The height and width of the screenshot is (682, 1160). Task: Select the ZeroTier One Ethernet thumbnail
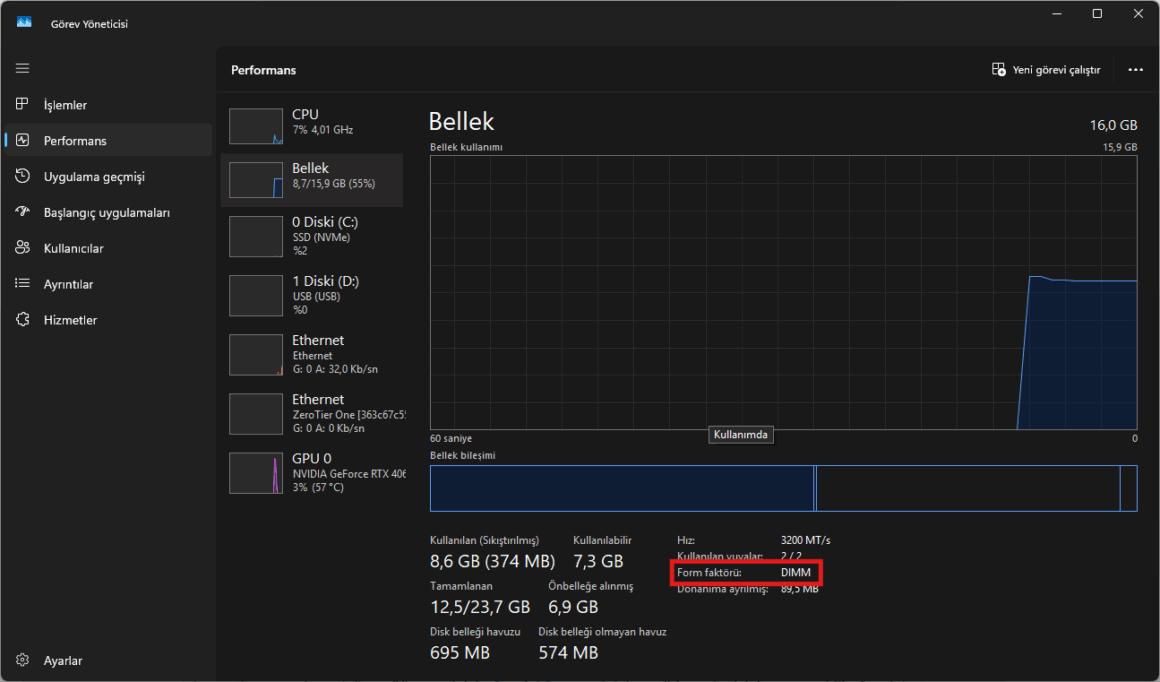point(256,413)
